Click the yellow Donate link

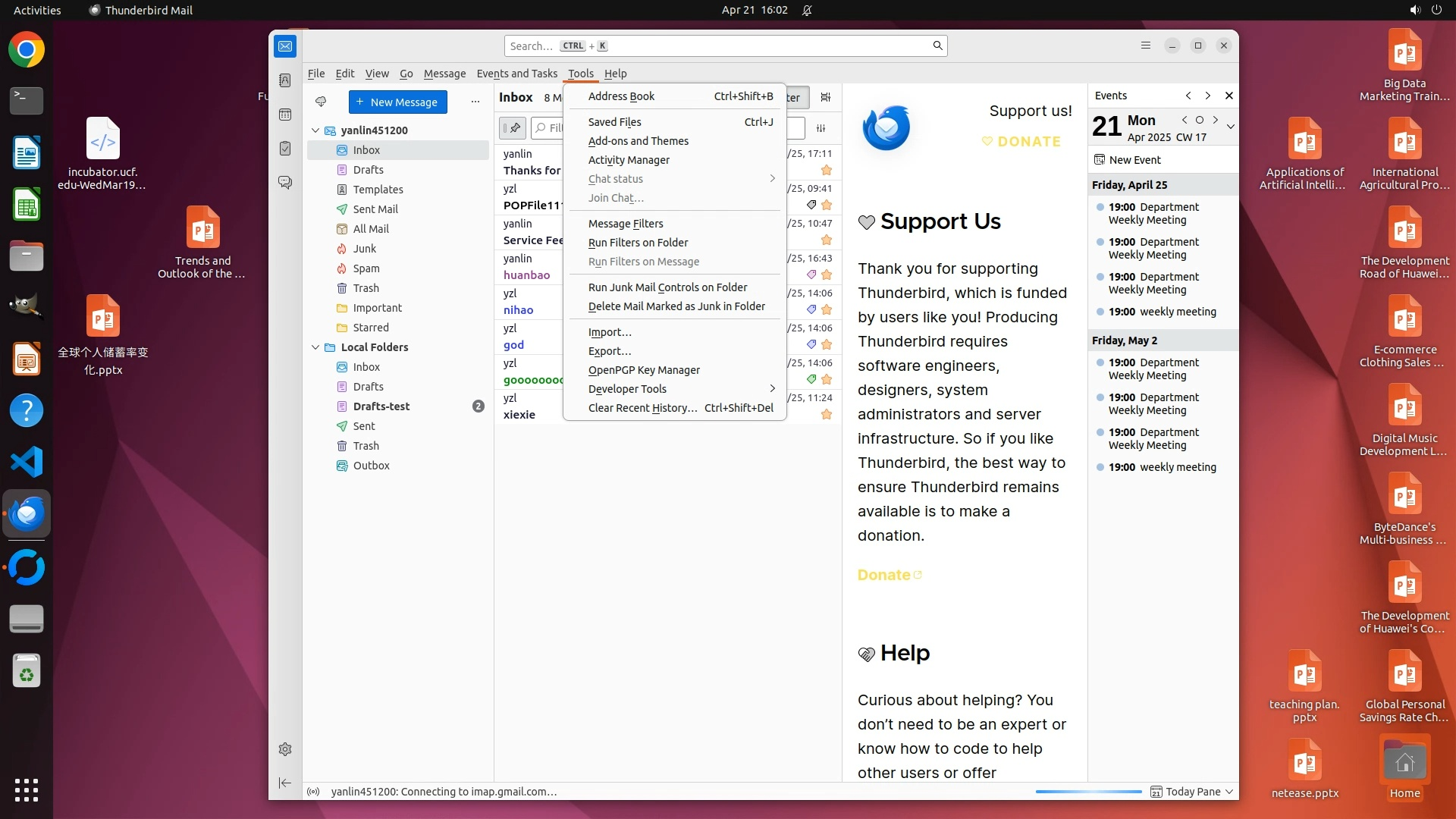pyautogui.click(x=884, y=575)
